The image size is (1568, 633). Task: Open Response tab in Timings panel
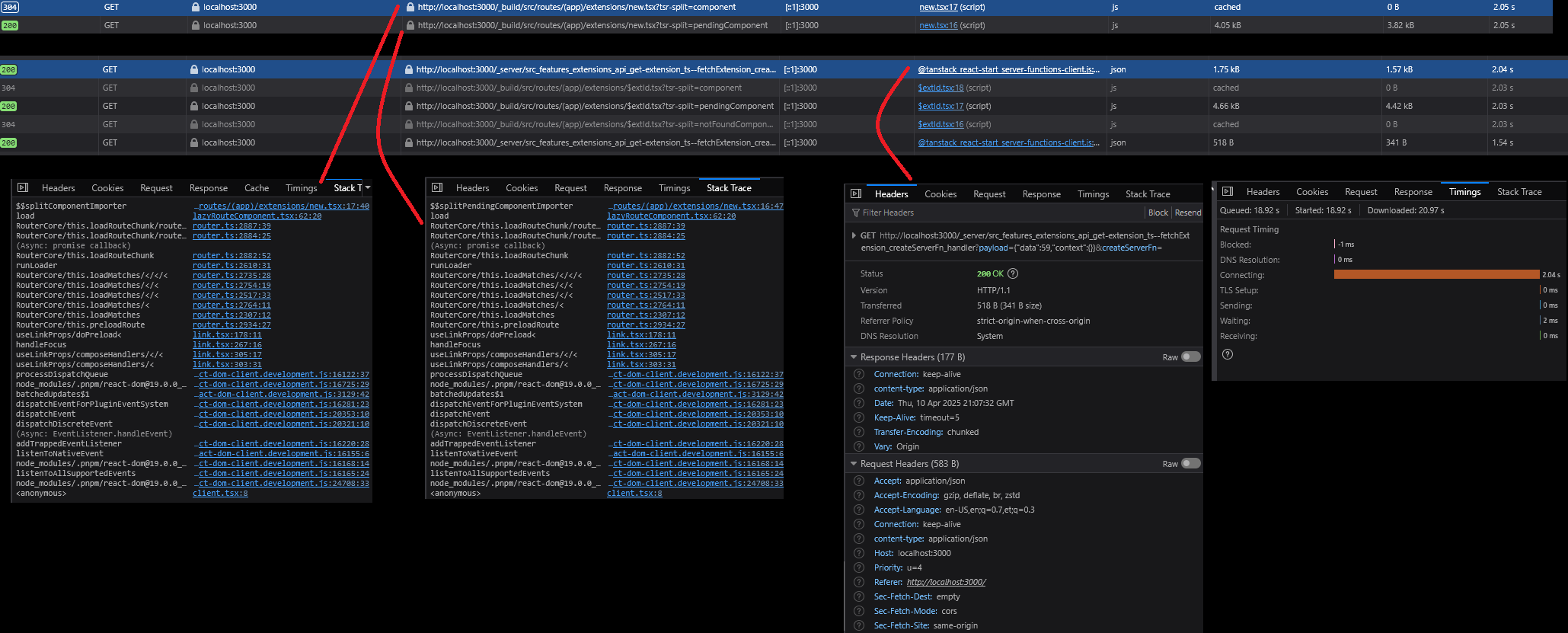1413,192
